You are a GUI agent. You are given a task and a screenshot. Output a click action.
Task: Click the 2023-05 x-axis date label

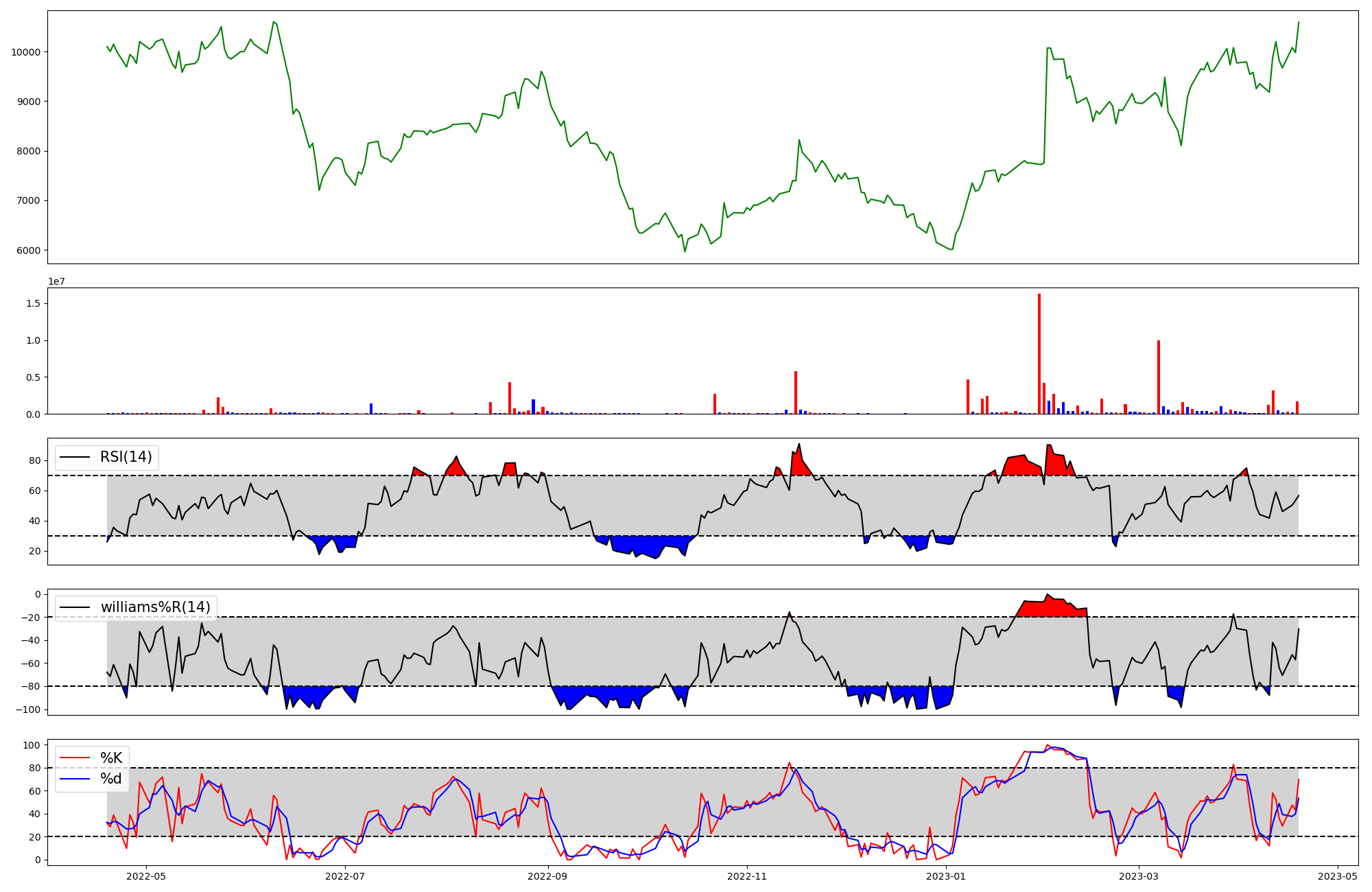1338,876
